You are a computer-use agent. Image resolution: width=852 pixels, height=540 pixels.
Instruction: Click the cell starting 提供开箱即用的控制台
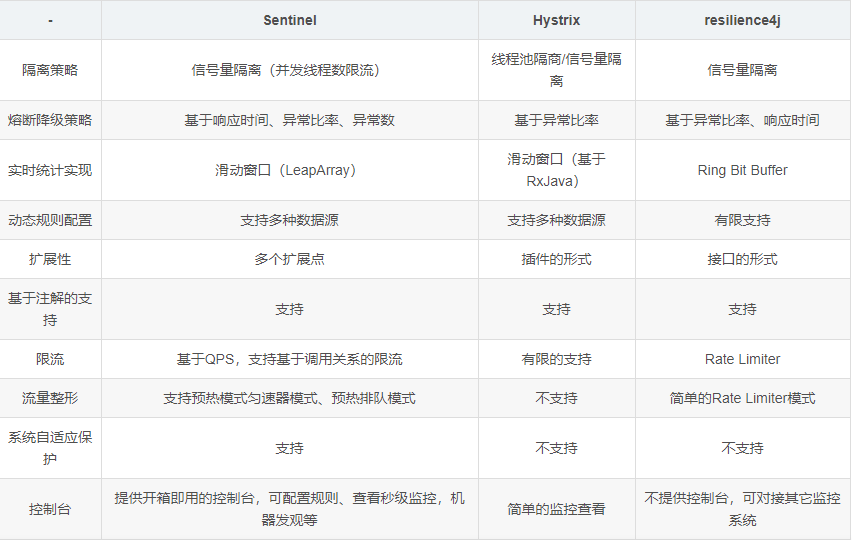(290, 509)
